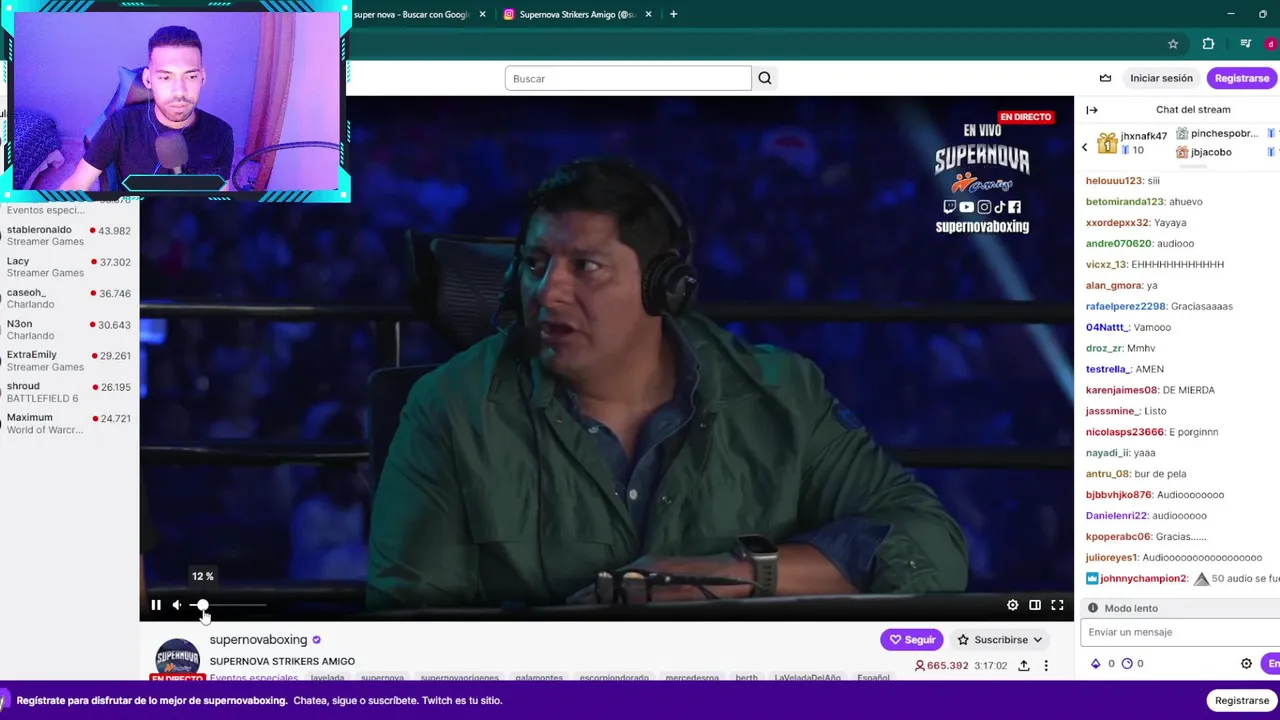Click chat user rafaelperez2298
The width and height of the screenshot is (1280, 720).
1126,306
